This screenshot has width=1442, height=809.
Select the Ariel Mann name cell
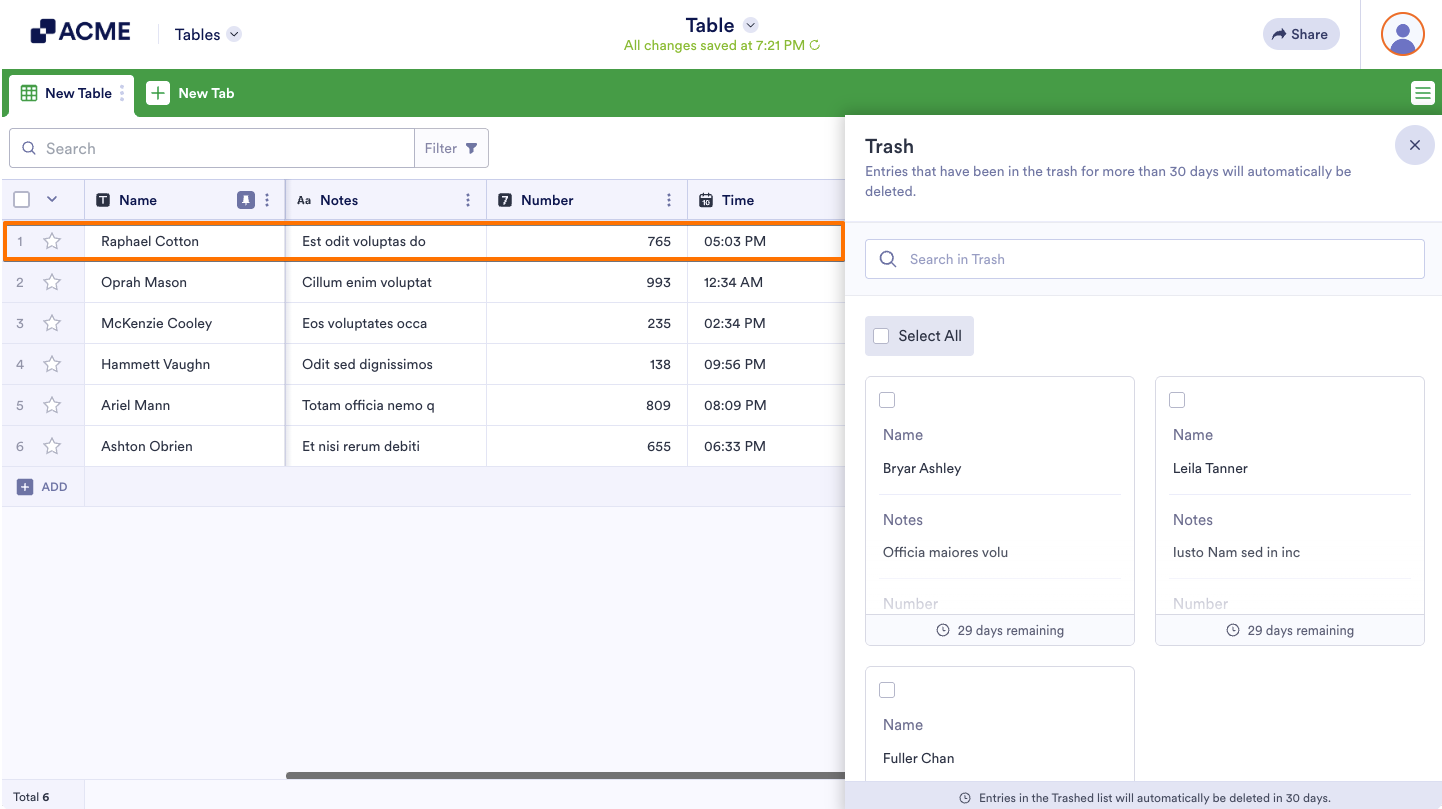[x=185, y=405]
